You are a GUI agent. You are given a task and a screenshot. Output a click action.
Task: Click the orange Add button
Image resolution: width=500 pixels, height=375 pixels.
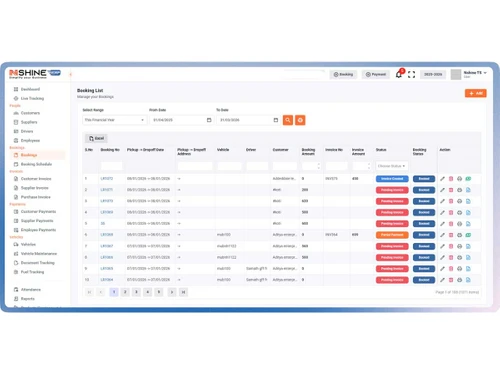476,93
